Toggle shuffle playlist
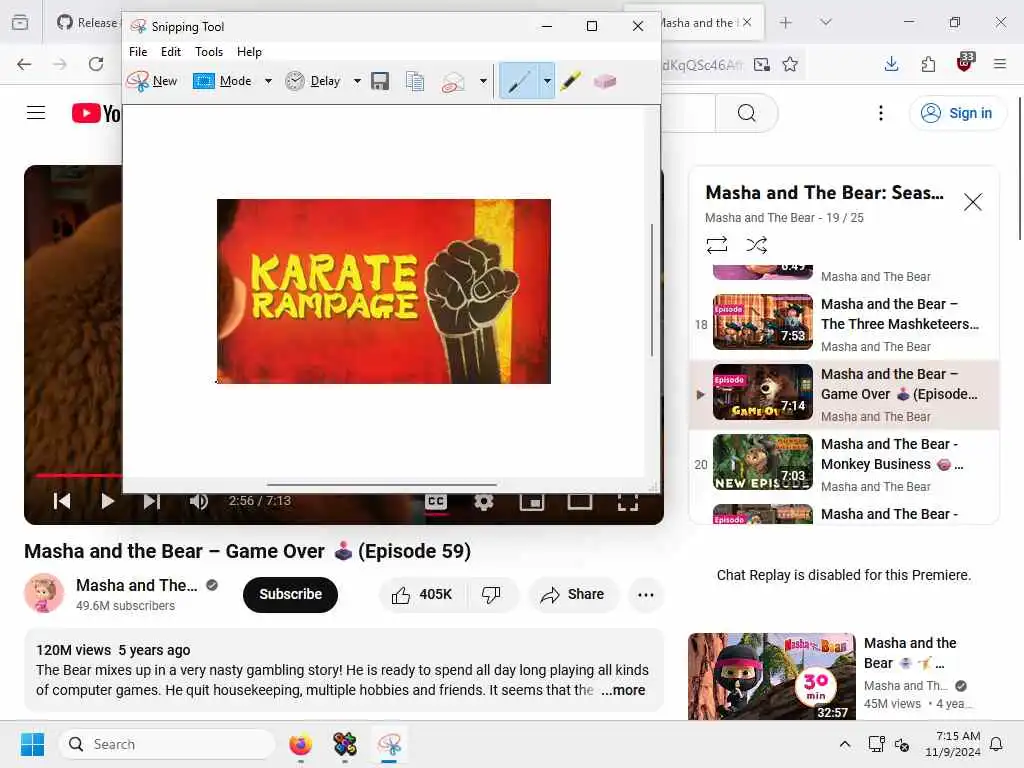1024x768 pixels. click(756, 245)
